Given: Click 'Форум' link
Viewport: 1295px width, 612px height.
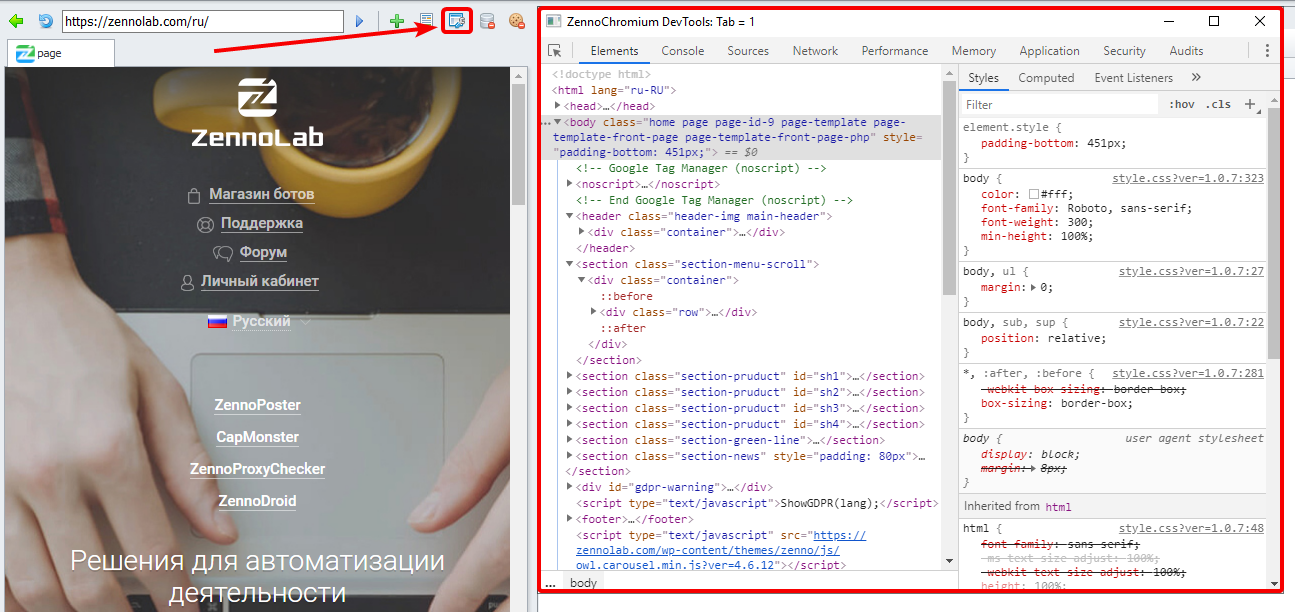Looking at the screenshot, I should (x=263, y=252).
